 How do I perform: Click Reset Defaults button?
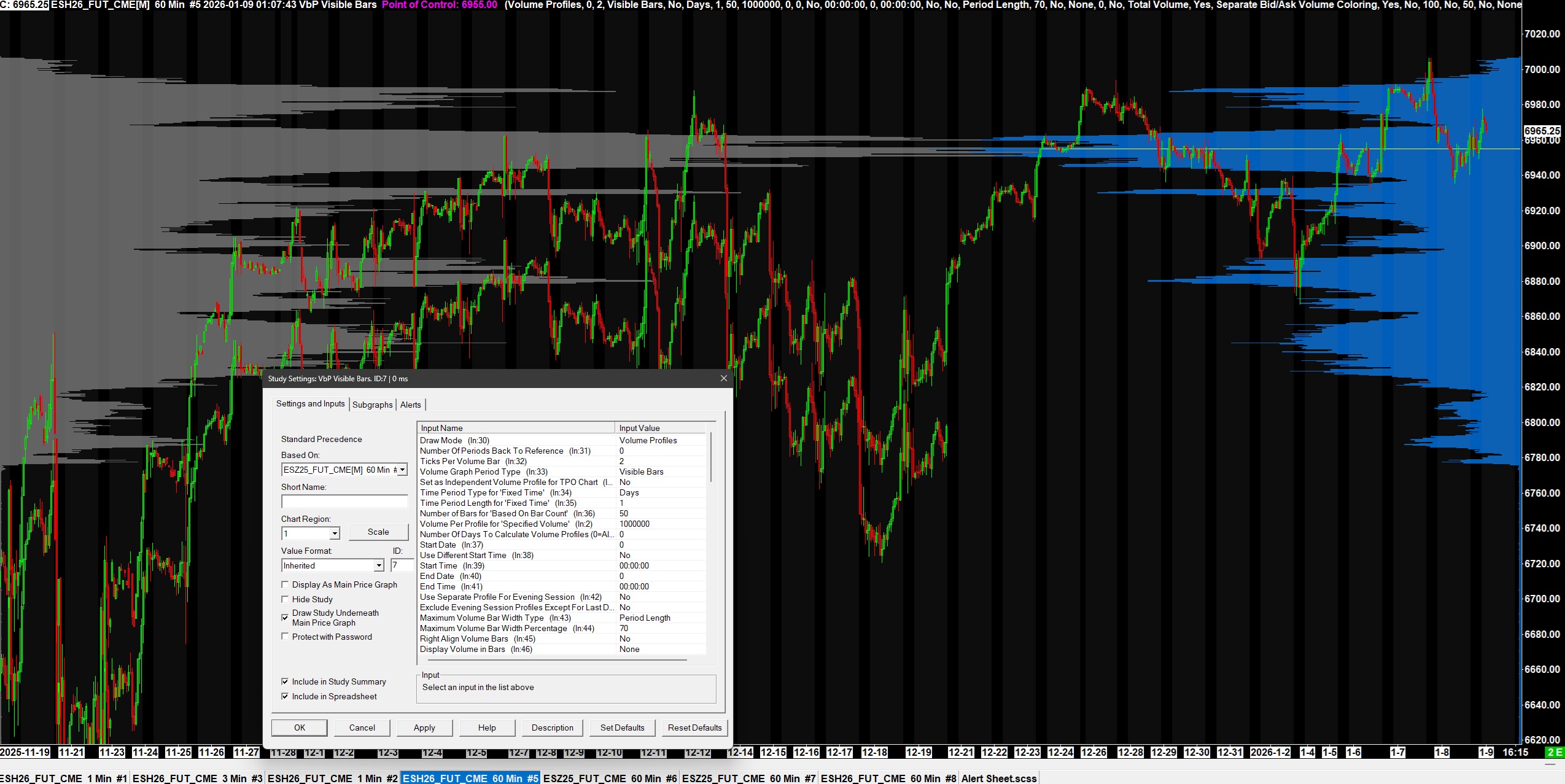tap(694, 728)
